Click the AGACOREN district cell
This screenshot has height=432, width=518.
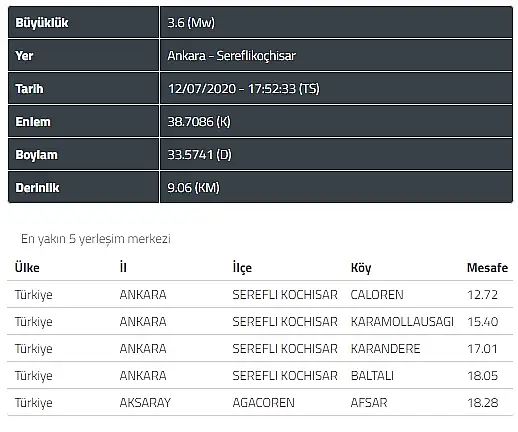(x=263, y=403)
